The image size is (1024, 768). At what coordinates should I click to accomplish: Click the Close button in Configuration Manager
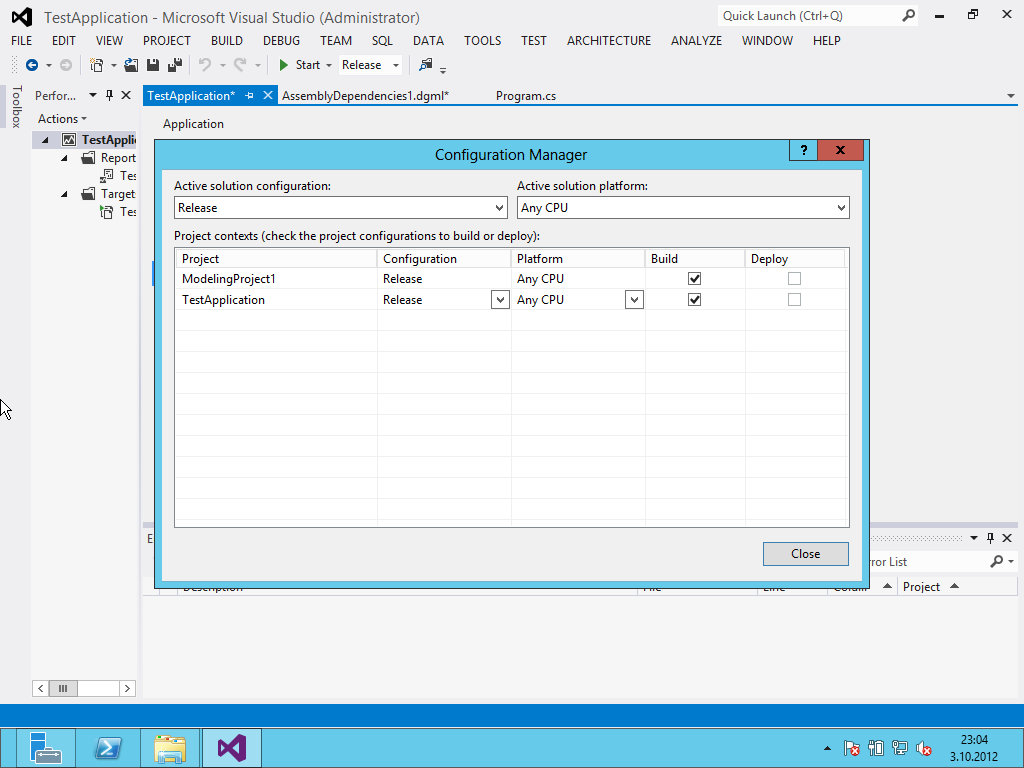[805, 554]
